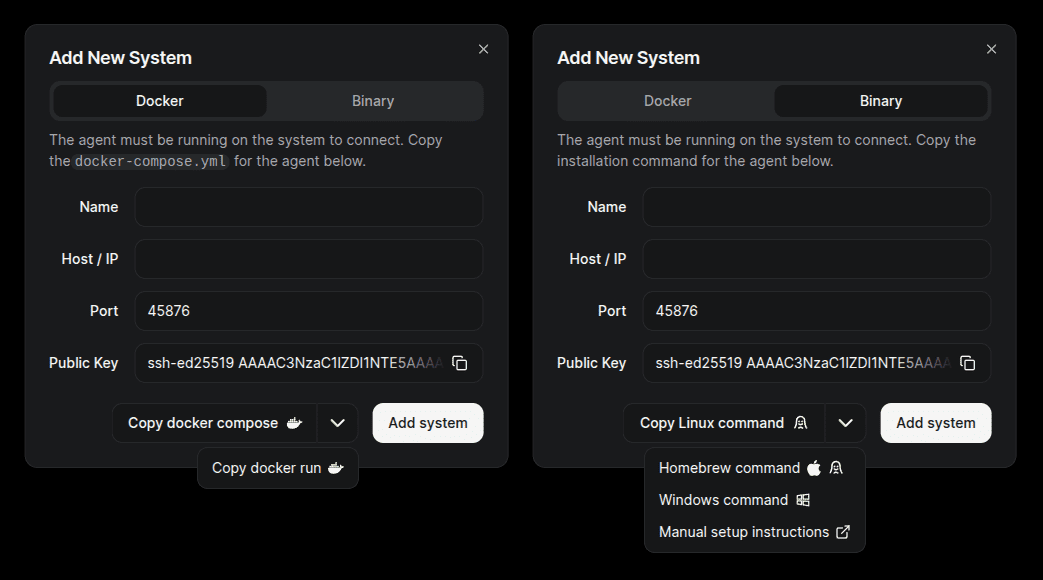Click Add system in the Docker dialog
This screenshot has height=580, width=1043.
(427, 423)
